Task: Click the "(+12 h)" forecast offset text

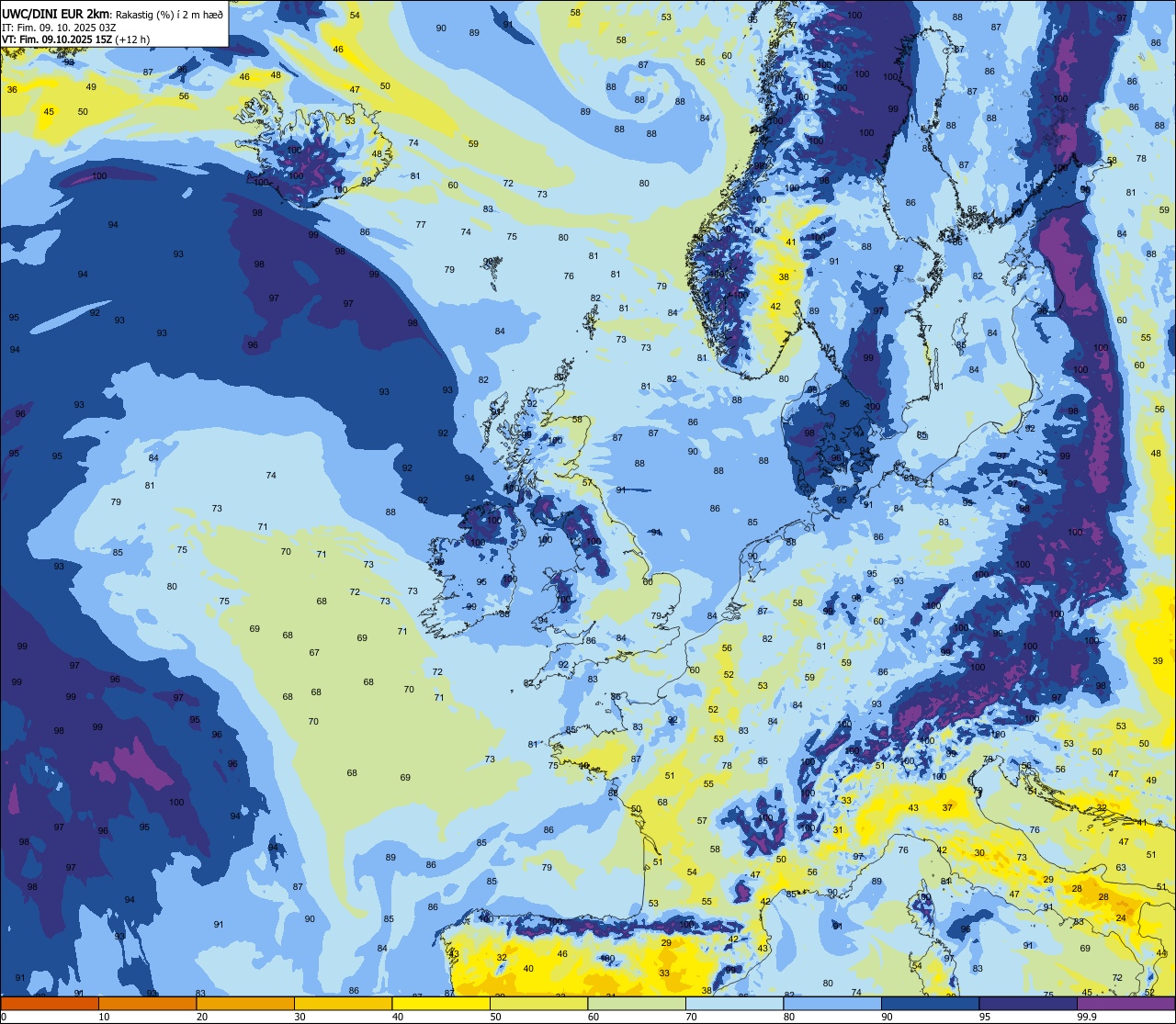Action: [x=132, y=39]
